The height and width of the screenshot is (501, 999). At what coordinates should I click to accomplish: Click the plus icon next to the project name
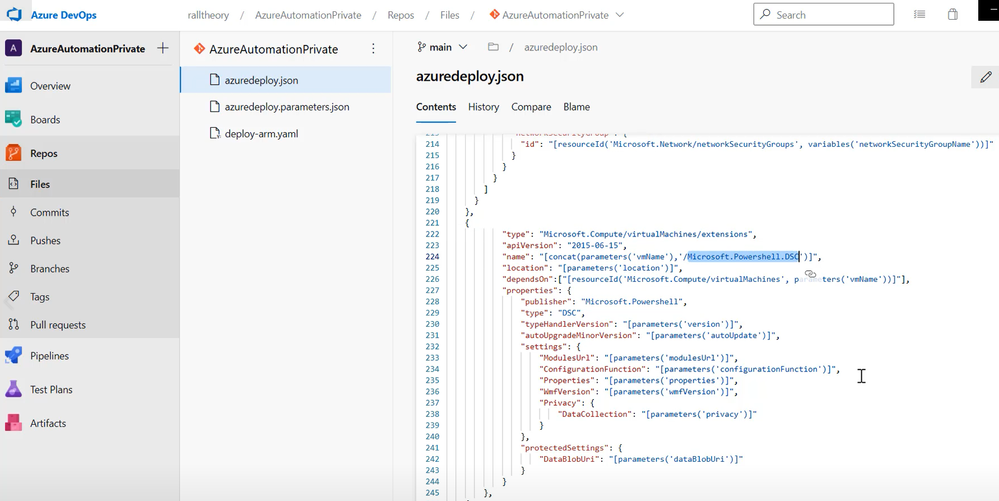pyautogui.click(x=163, y=48)
